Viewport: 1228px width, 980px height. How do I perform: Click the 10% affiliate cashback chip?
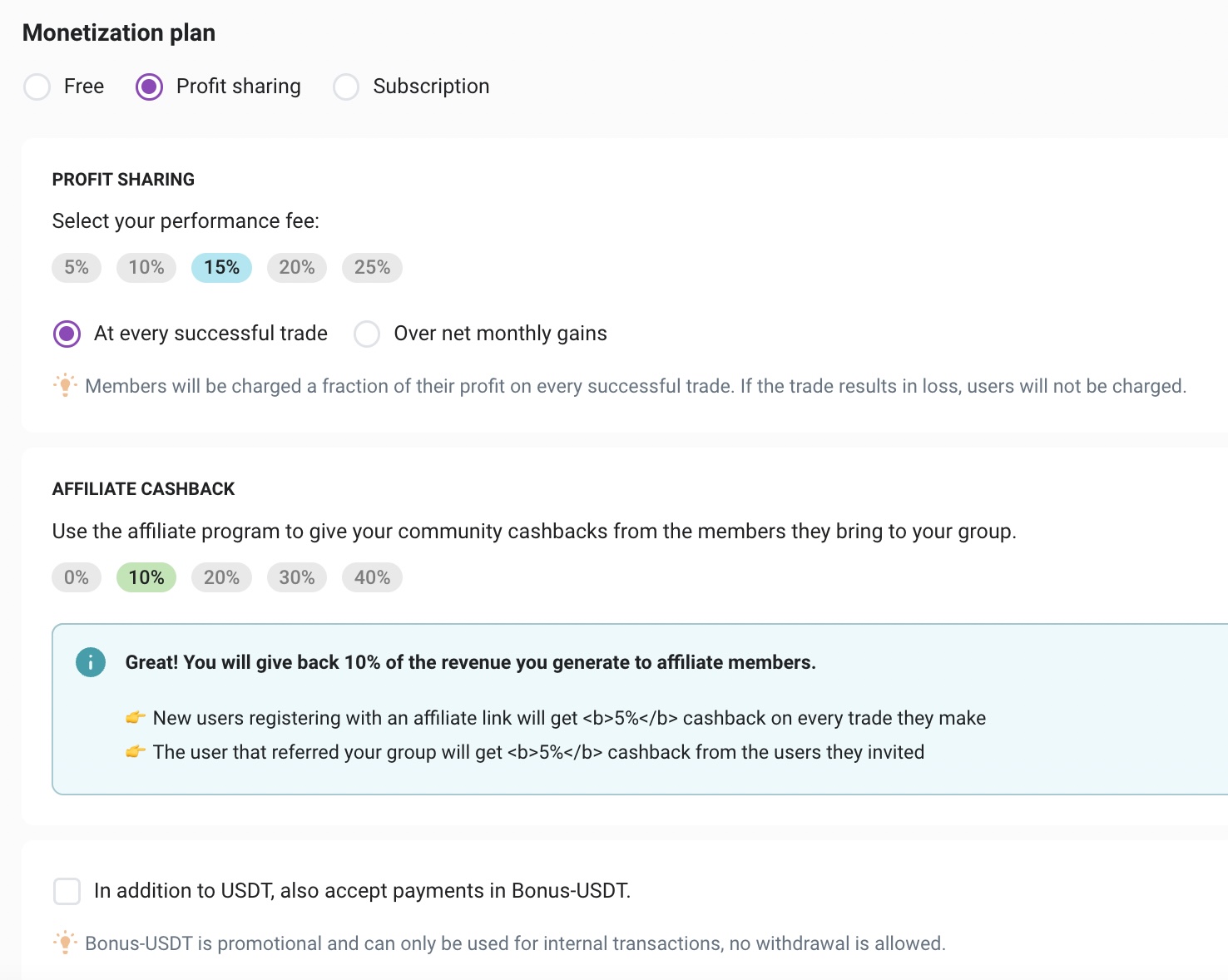146,577
